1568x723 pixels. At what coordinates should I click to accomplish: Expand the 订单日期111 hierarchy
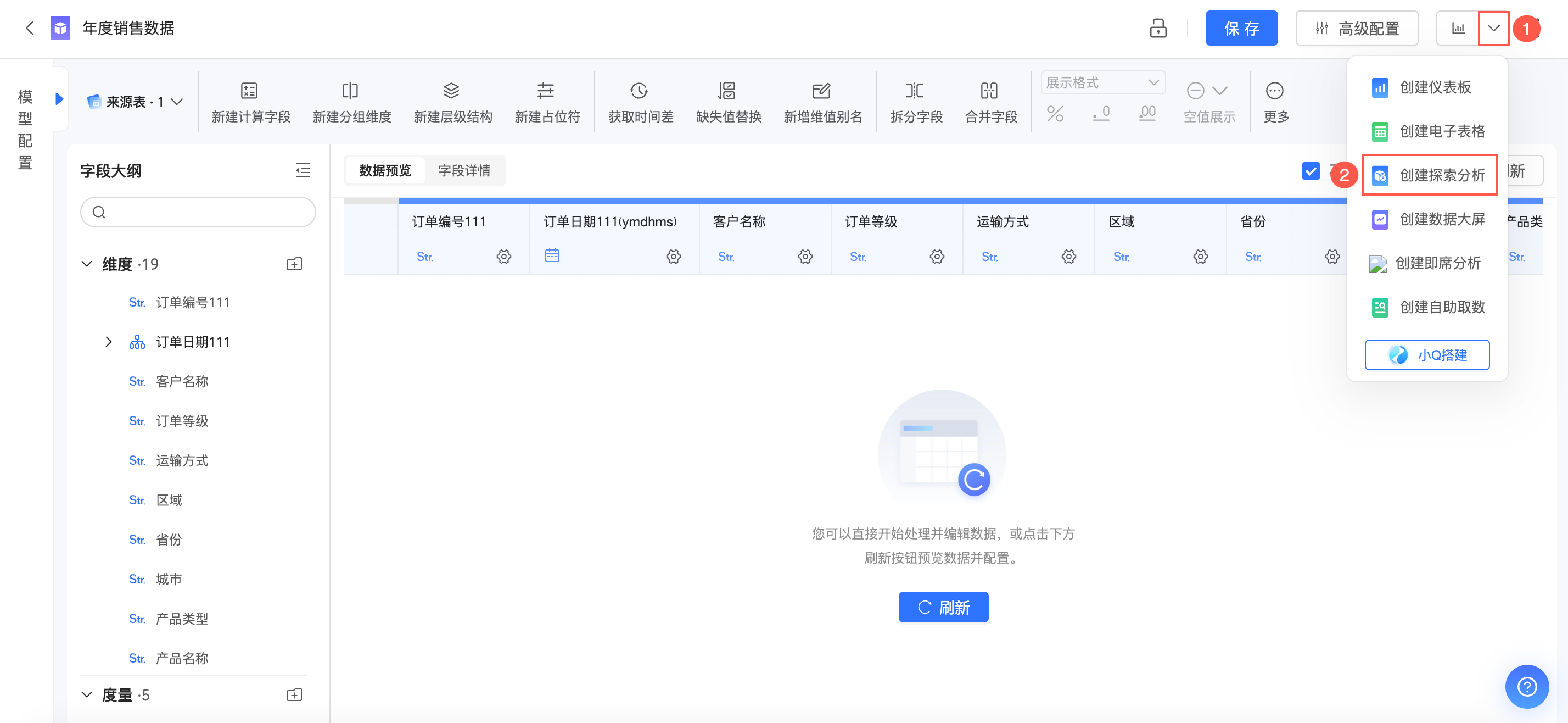coord(108,342)
